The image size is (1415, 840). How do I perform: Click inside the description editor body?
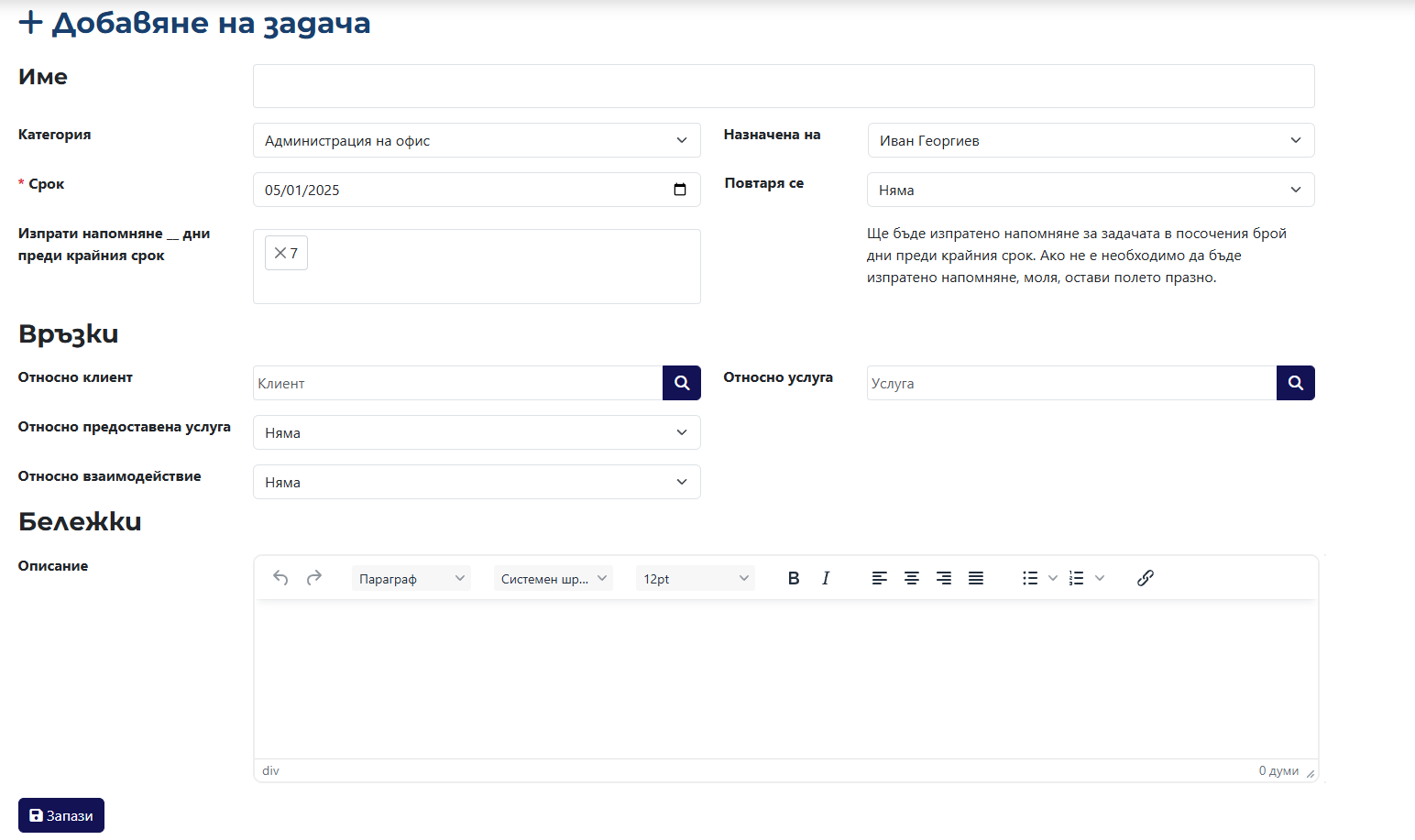786,679
